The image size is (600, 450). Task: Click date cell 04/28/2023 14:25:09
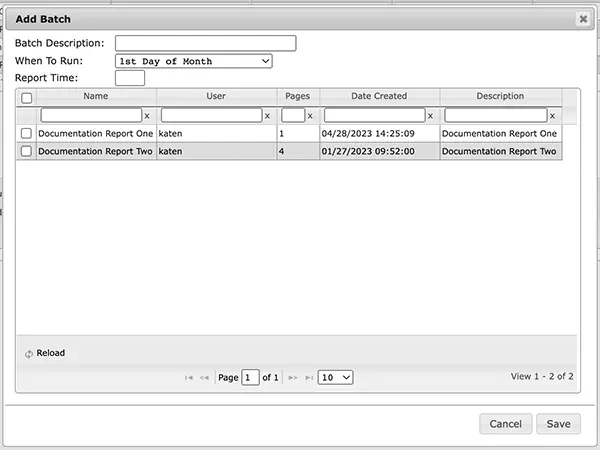[380, 134]
